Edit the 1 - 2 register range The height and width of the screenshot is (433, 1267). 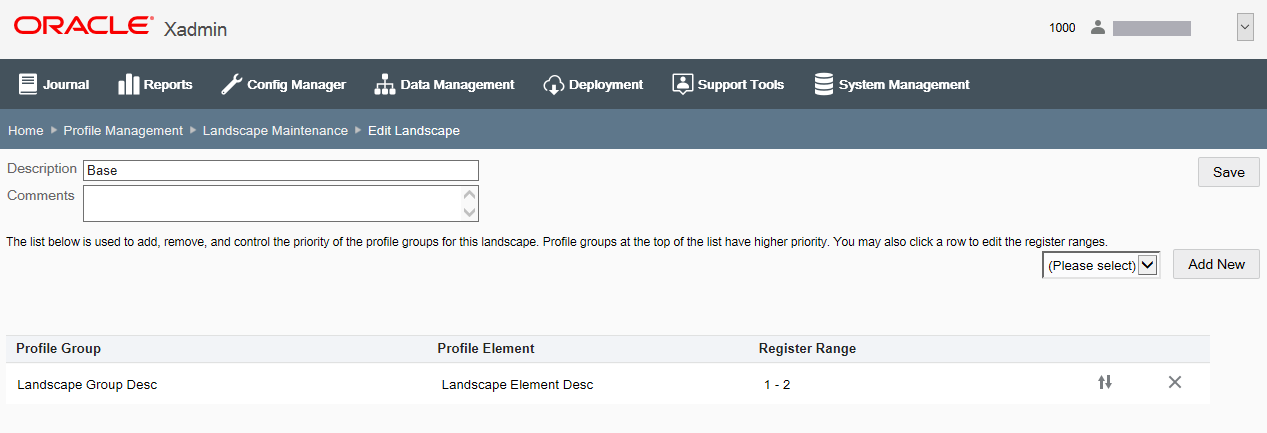[777, 384]
